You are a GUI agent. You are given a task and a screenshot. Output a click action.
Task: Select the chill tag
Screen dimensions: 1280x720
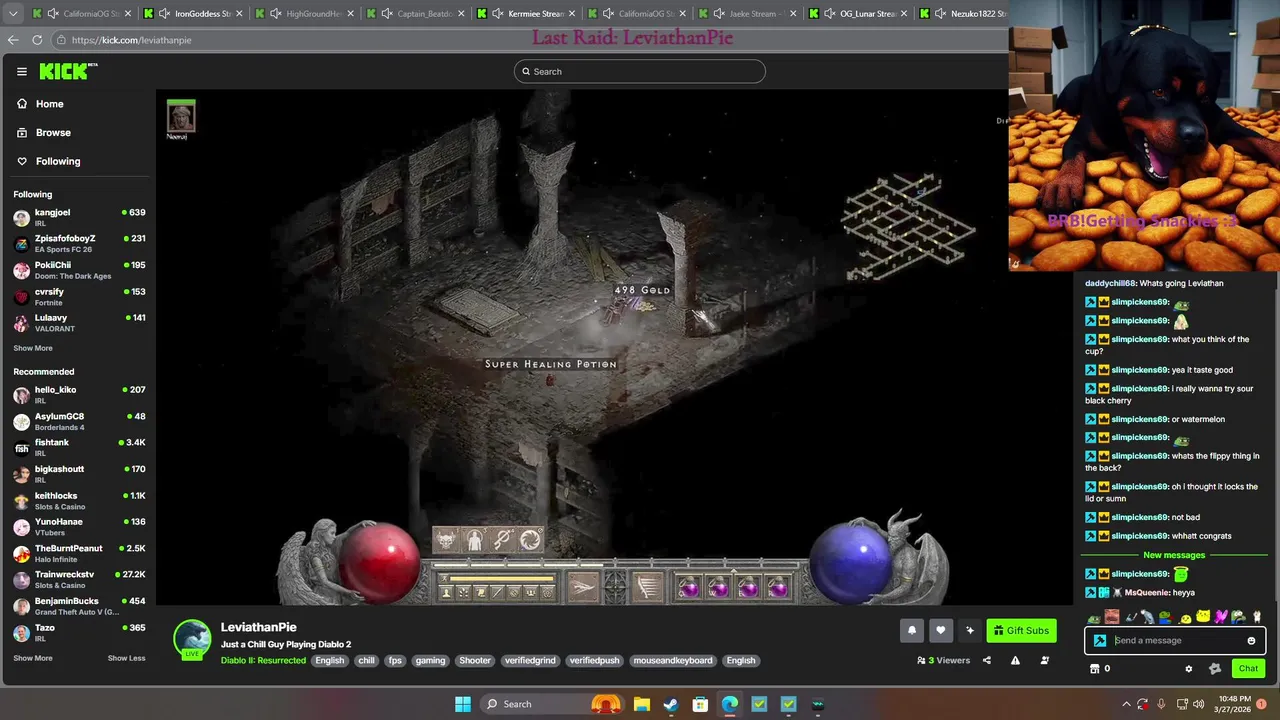coord(366,660)
